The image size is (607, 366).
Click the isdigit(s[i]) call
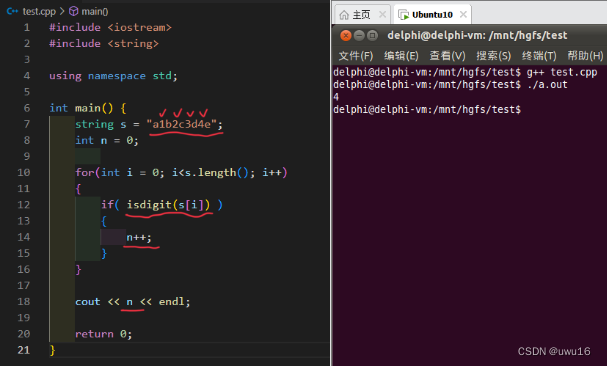[x=168, y=204]
